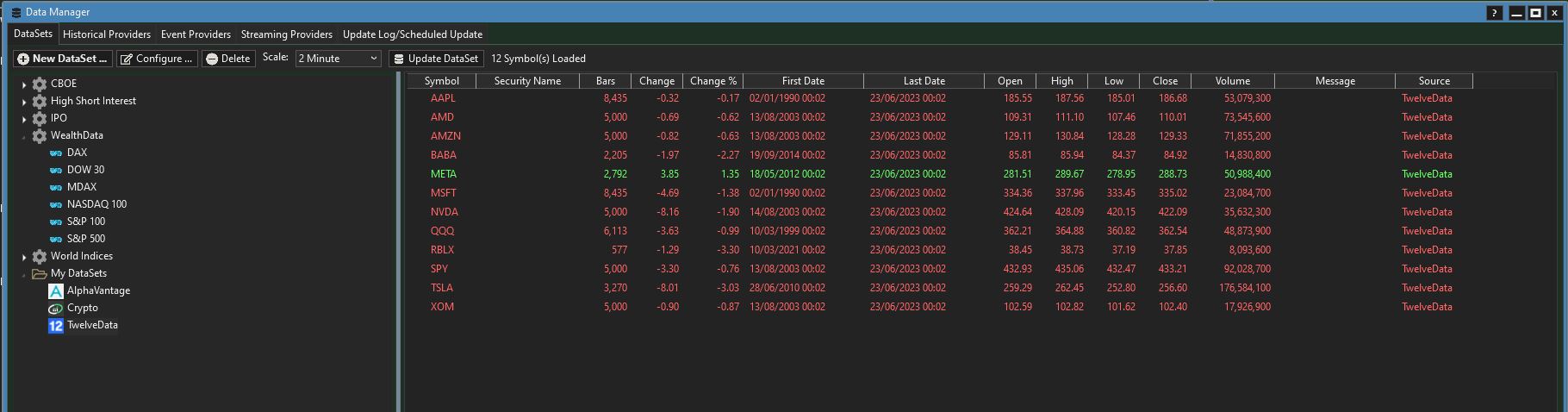Click the WealthData gear icon
Image resolution: width=1568 pixels, height=412 pixels.
(x=40, y=135)
